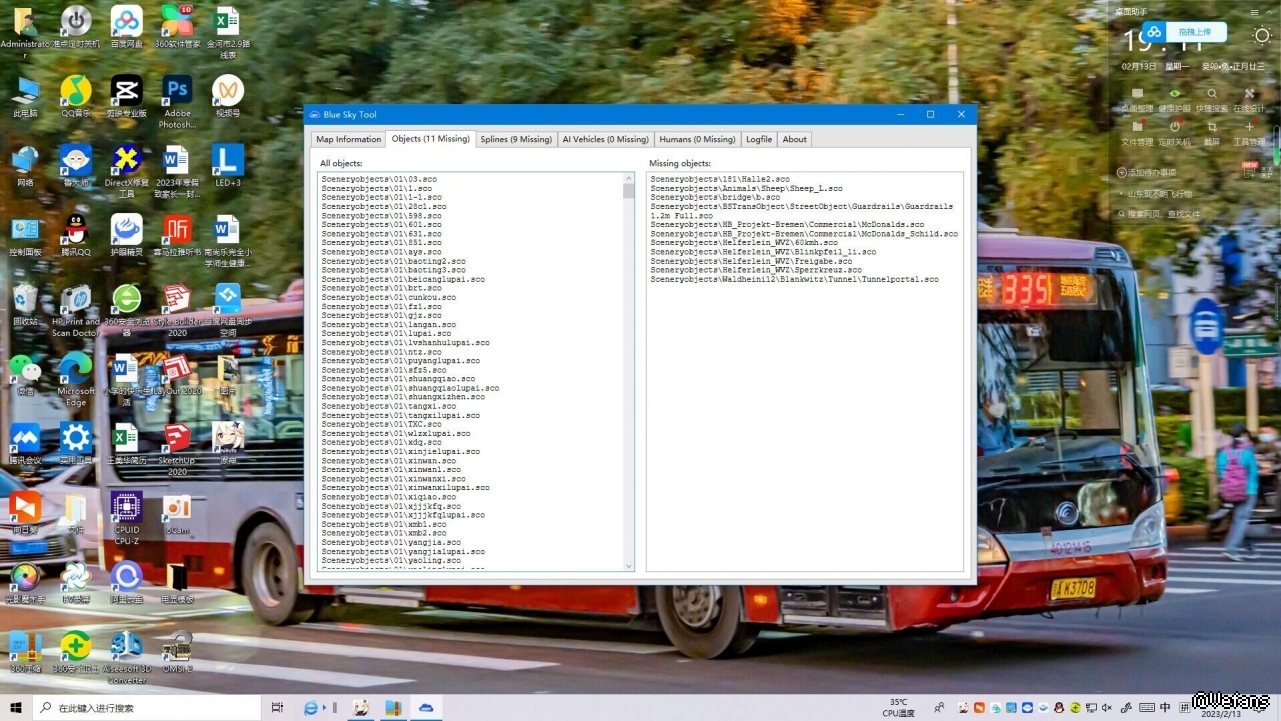Switch to the Splines (9 Missing) tab
Image resolution: width=1281 pixels, height=721 pixels.
(x=515, y=140)
